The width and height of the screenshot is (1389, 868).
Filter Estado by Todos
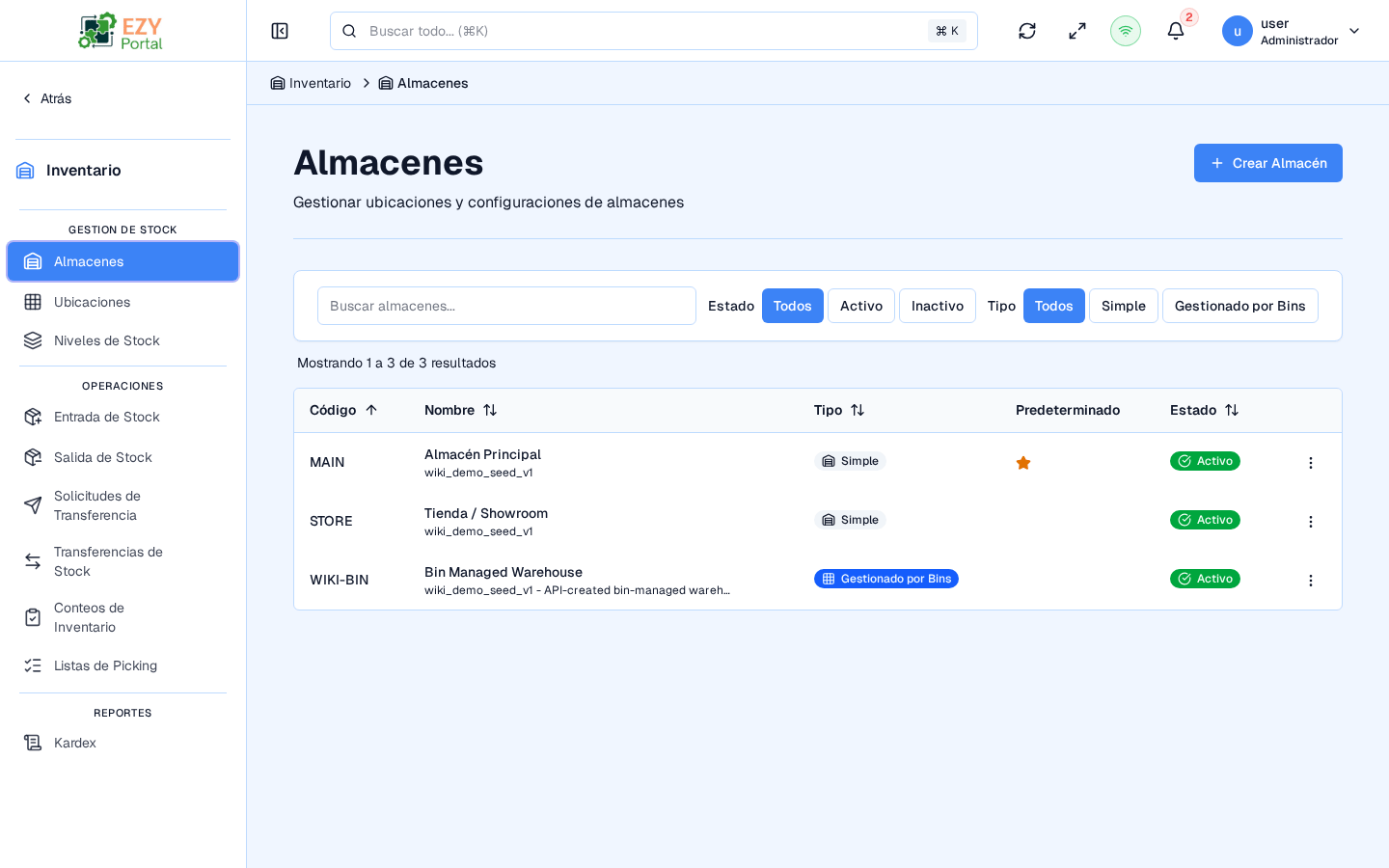793,306
